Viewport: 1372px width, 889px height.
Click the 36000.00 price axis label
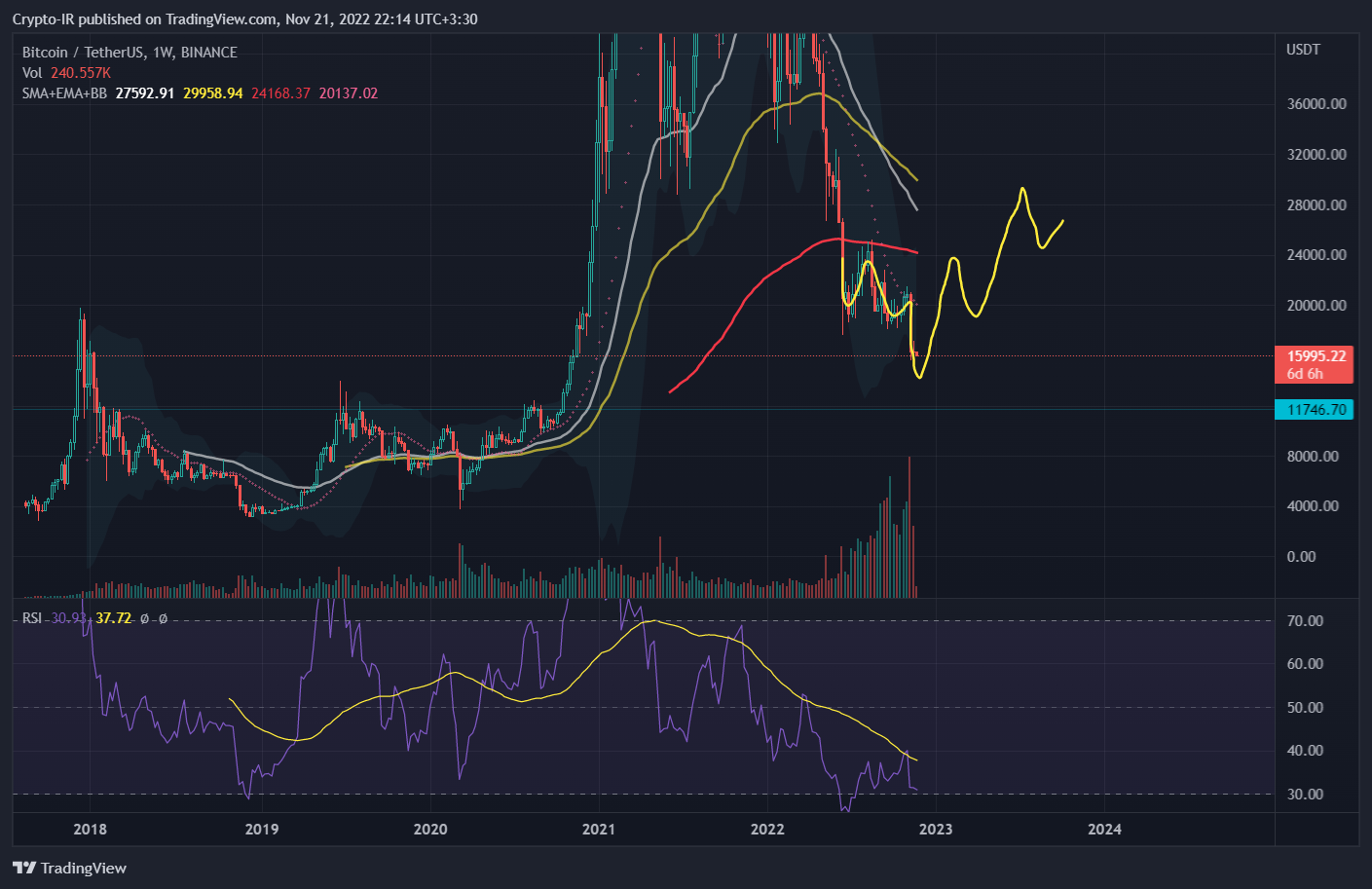pos(1316,104)
